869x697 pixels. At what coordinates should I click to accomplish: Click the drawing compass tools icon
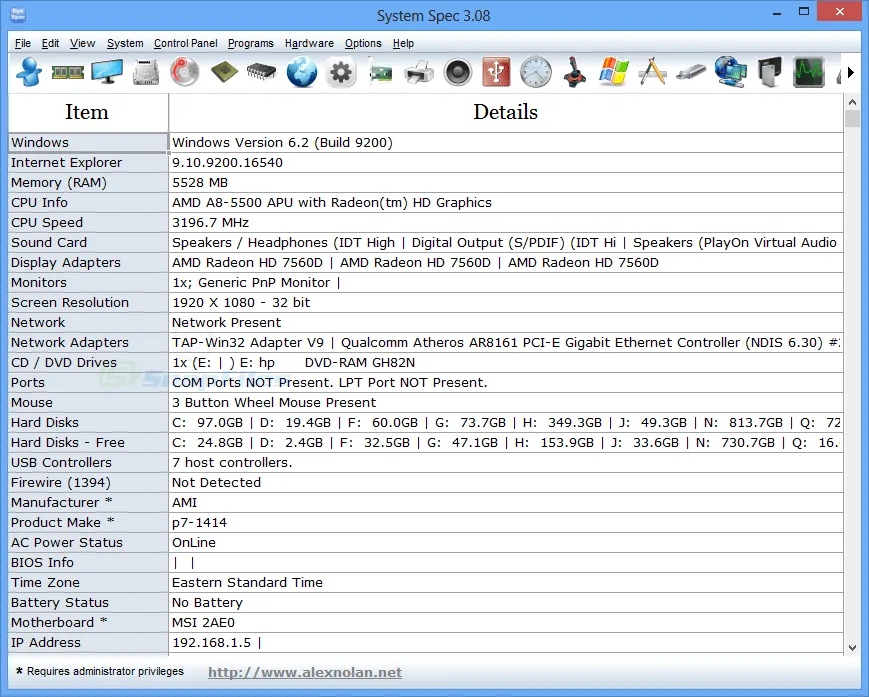click(652, 72)
